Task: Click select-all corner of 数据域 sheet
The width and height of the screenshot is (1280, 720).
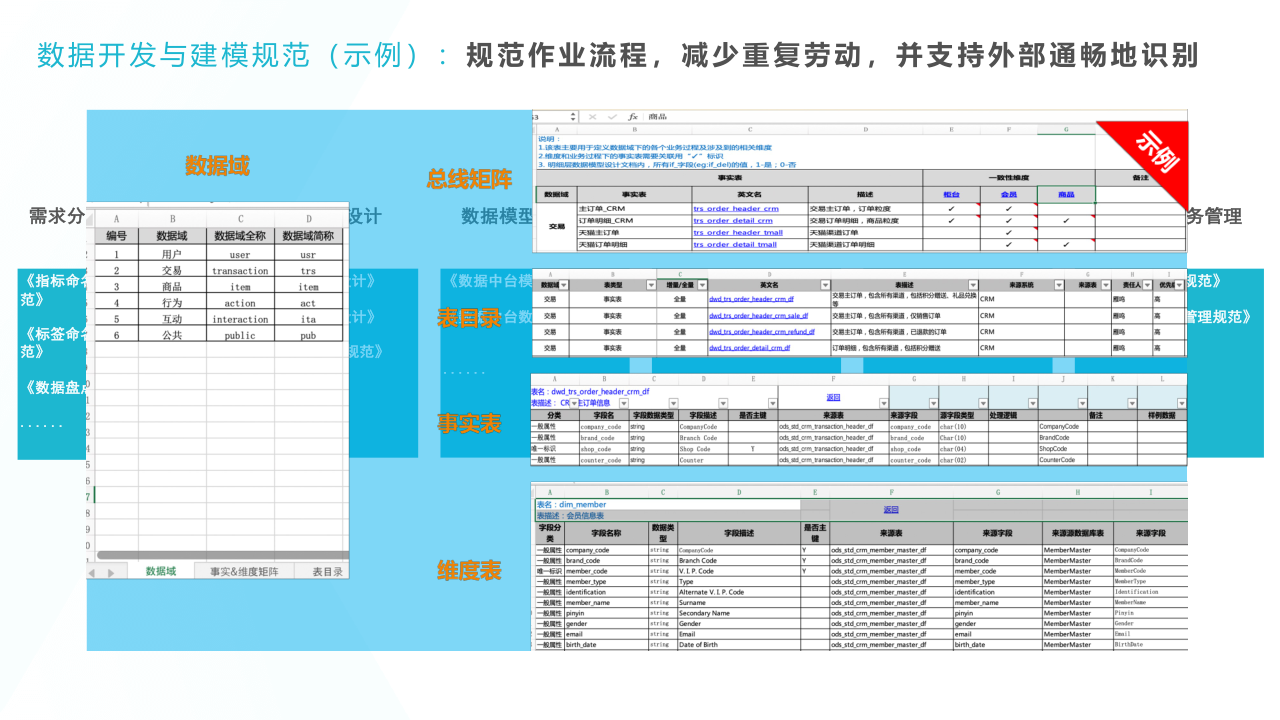Action: tap(91, 218)
